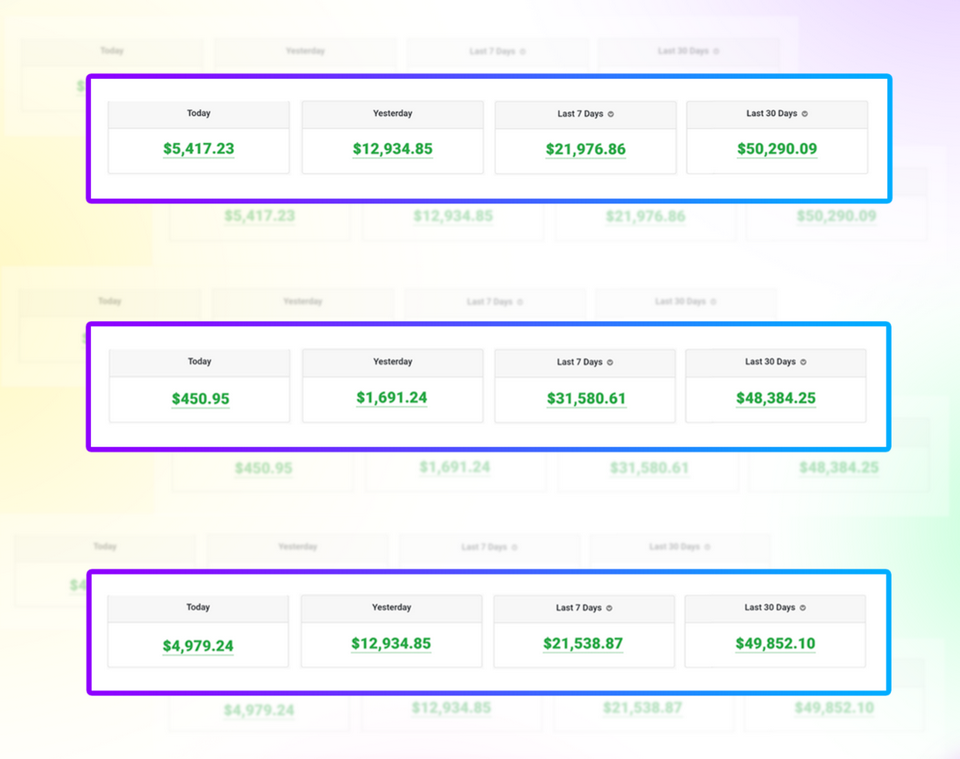Open the $50,290.09 Last 30 Days amount

[x=778, y=149]
